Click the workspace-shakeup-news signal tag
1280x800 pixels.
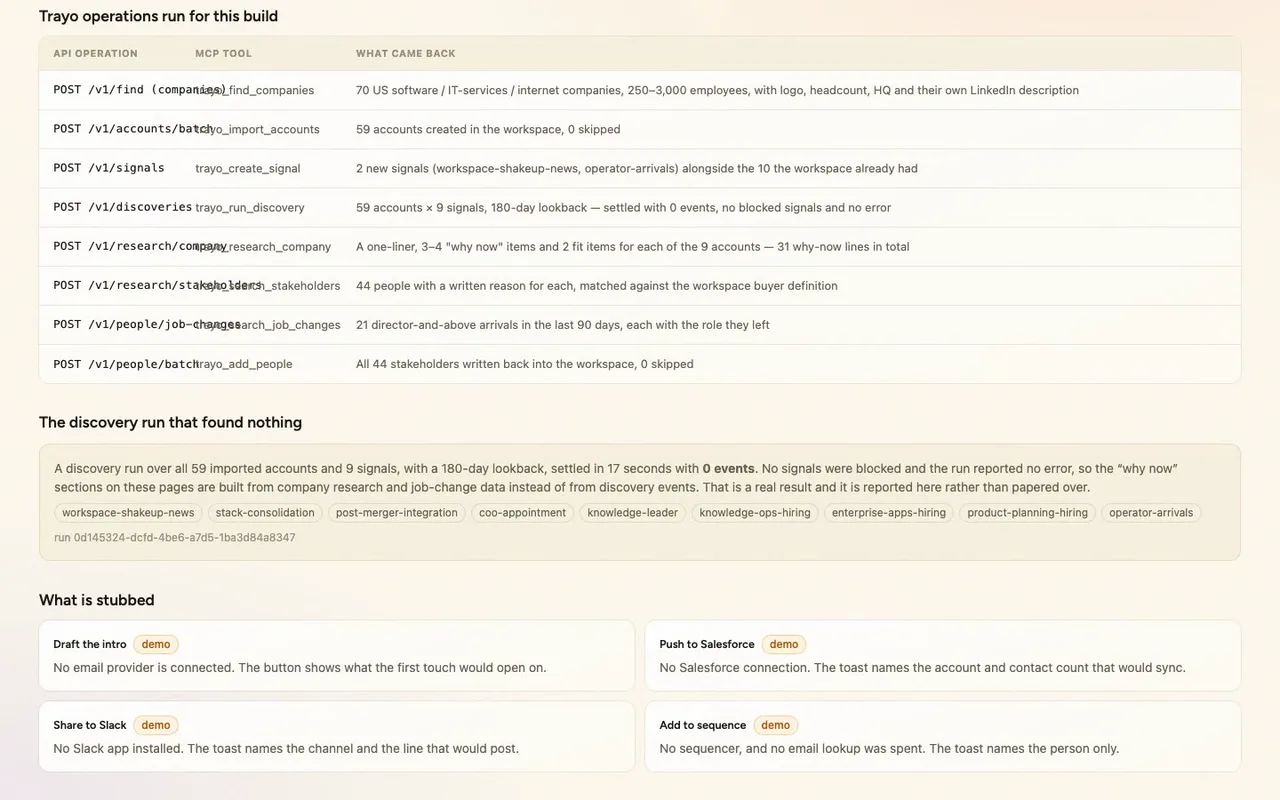coord(128,513)
